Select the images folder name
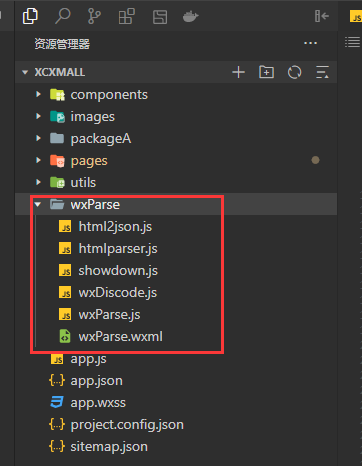 [x=93, y=117]
